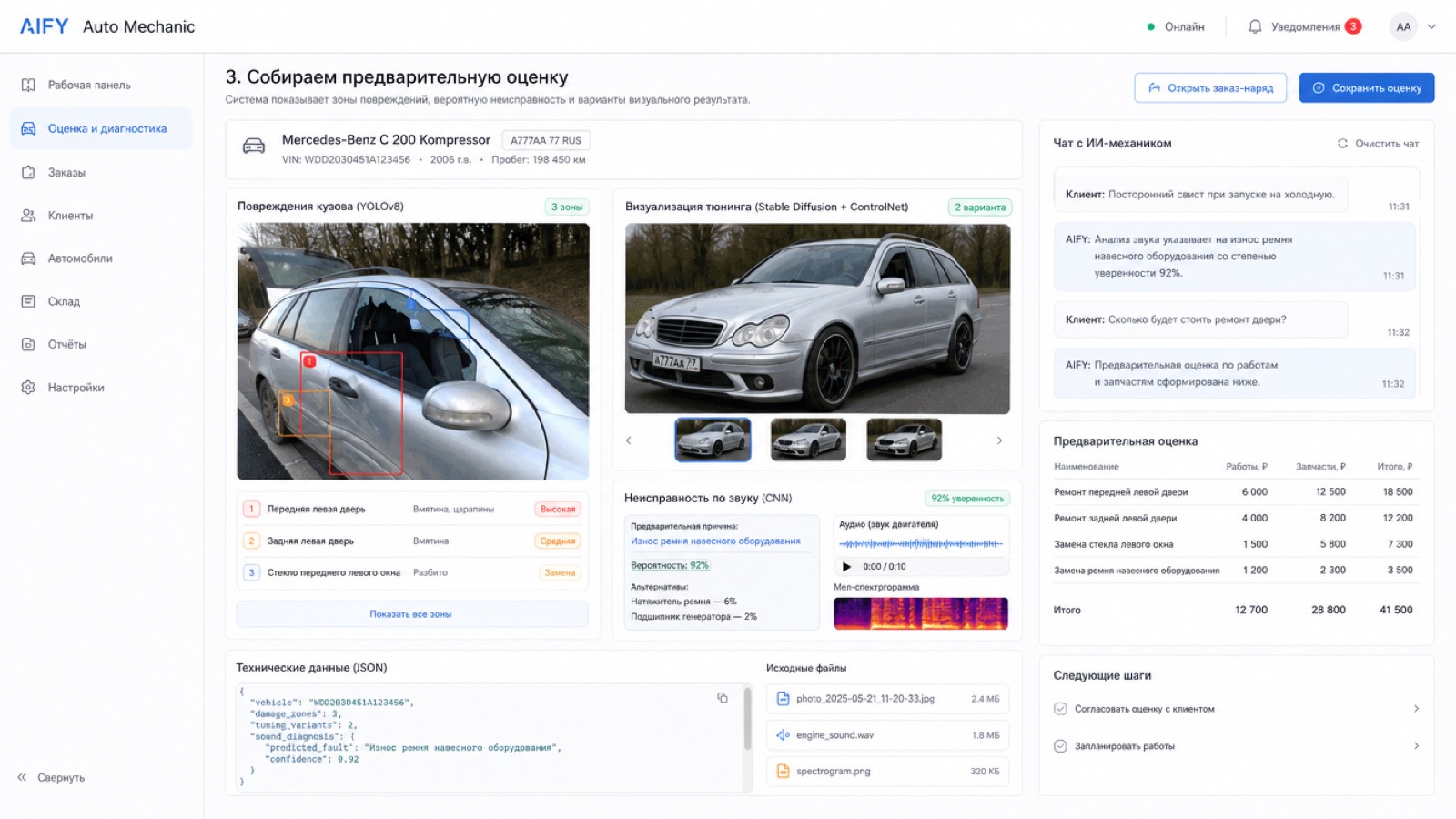Open the Рабочая панель sidebar item
The width and height of the screenshot is (1456, 819).
pos(101,85)
